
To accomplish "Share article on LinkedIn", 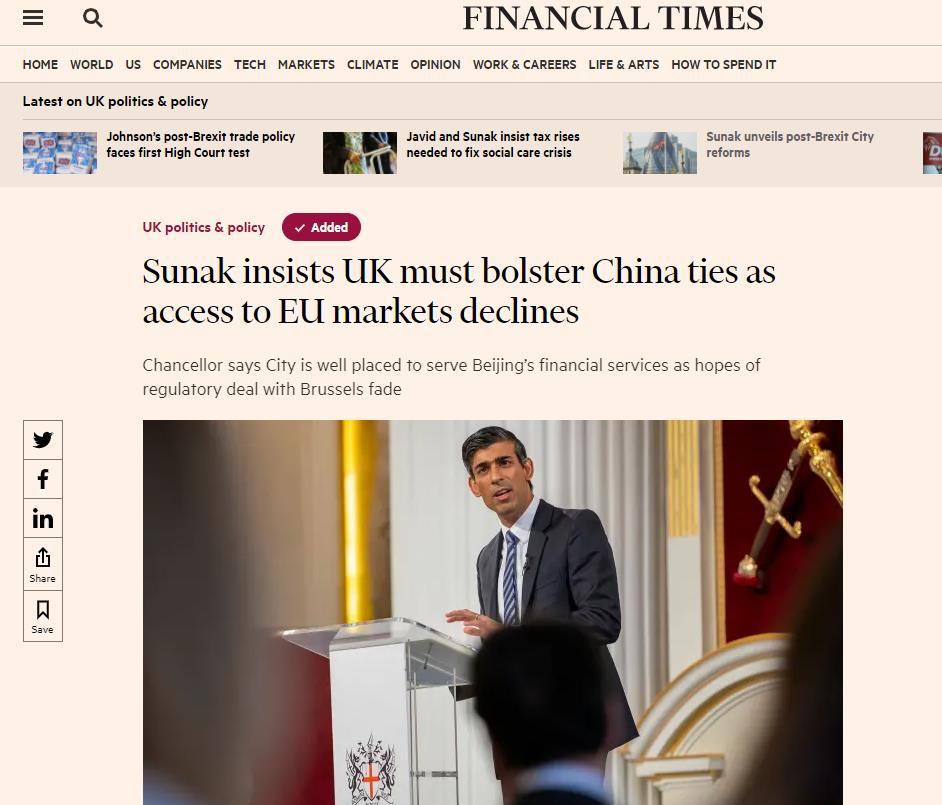I will click(43, 518).
